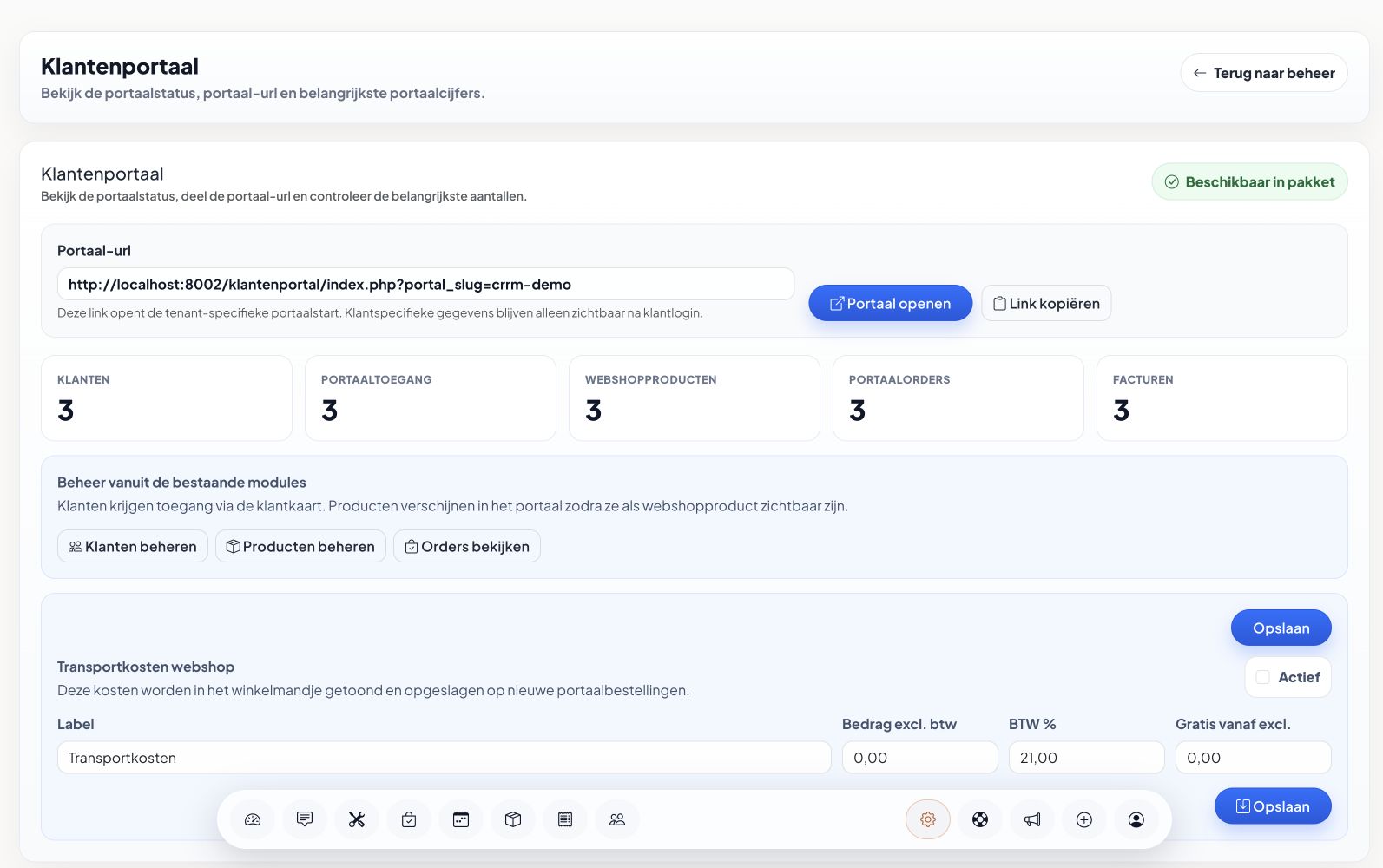Click the BTW % field showing 21,00
The width and height of the screenshot is (1383, 868).
tap(1087, 758)
